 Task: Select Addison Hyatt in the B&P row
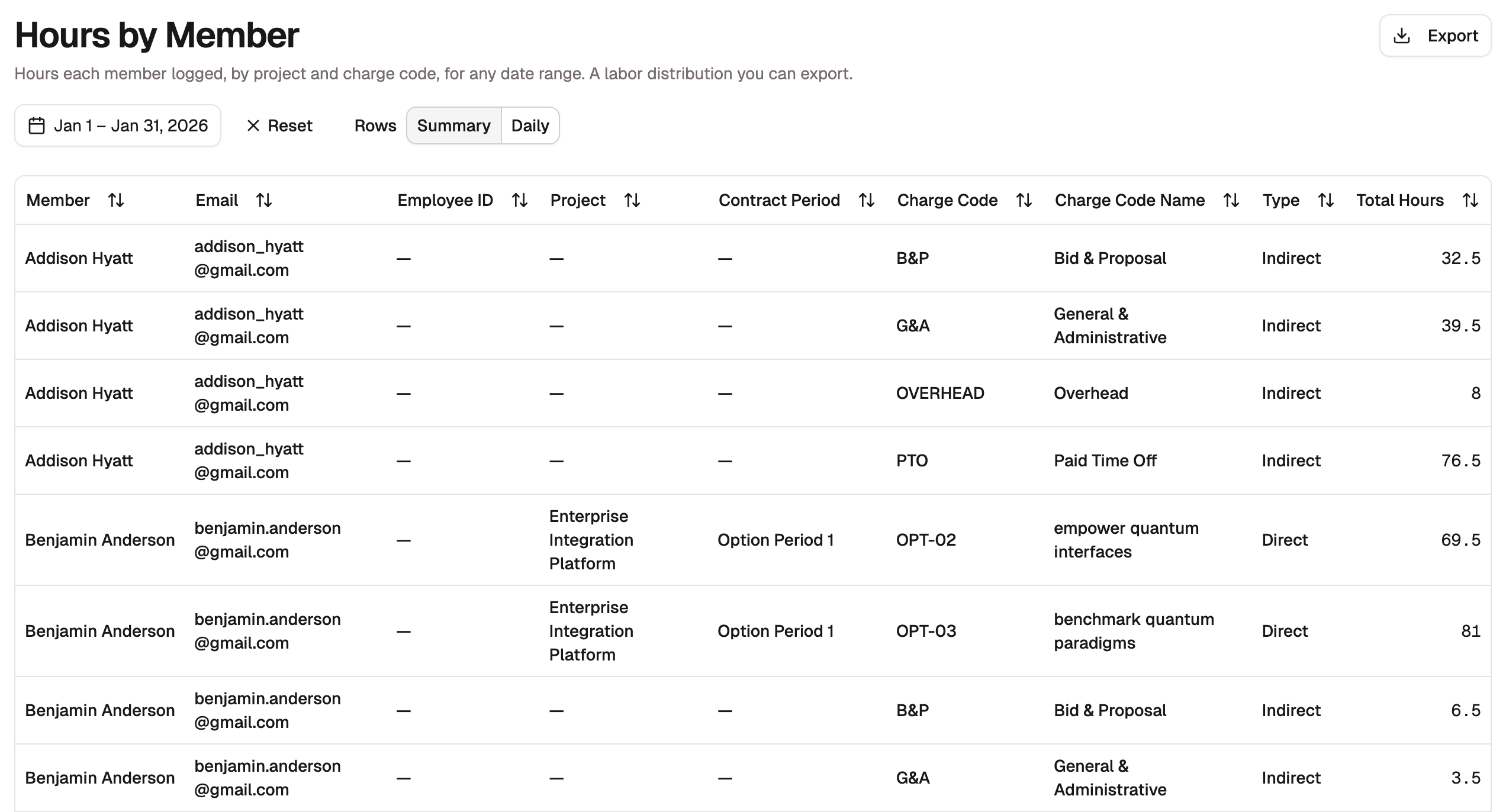point(79,258)
